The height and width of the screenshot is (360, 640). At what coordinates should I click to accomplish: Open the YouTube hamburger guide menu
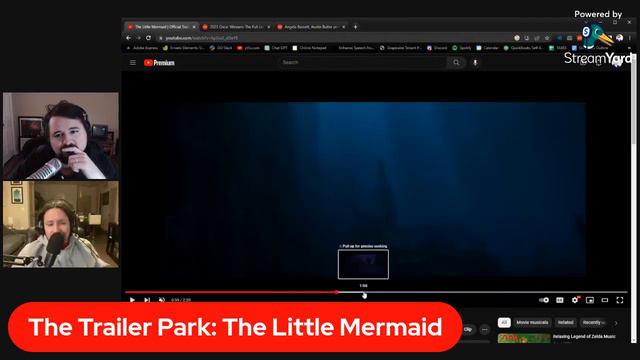pyautogui.click(x=133, y=62)
